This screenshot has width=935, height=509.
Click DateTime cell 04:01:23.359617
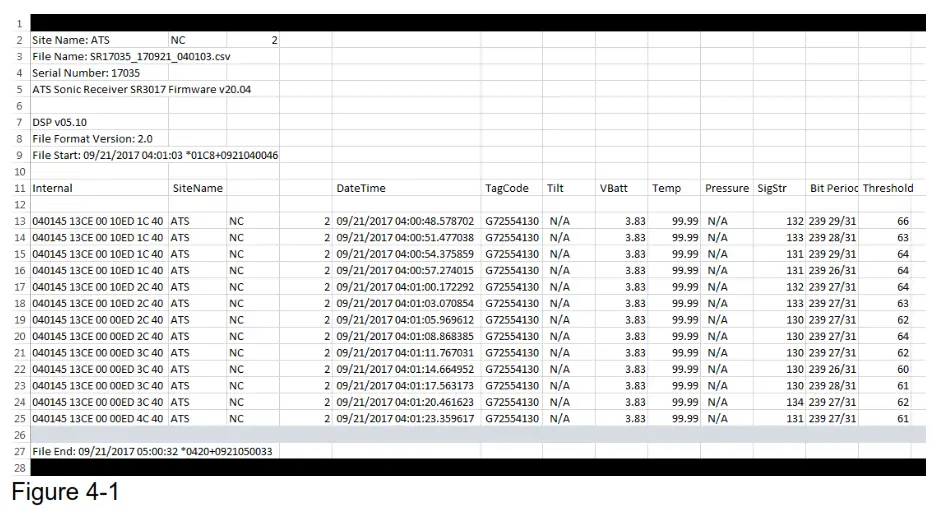407,418
